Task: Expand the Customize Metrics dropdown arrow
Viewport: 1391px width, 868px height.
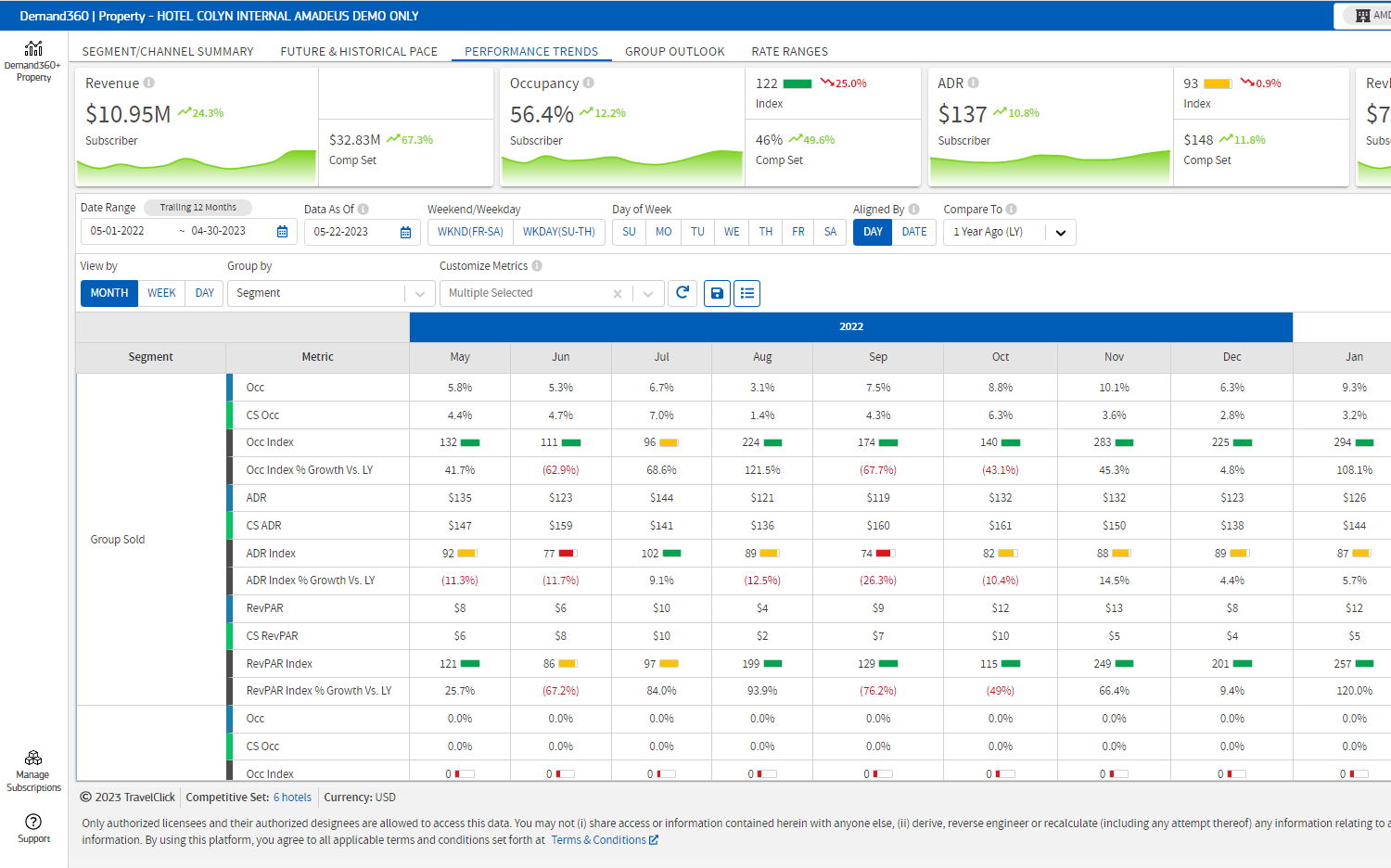Action: point(648,294)
